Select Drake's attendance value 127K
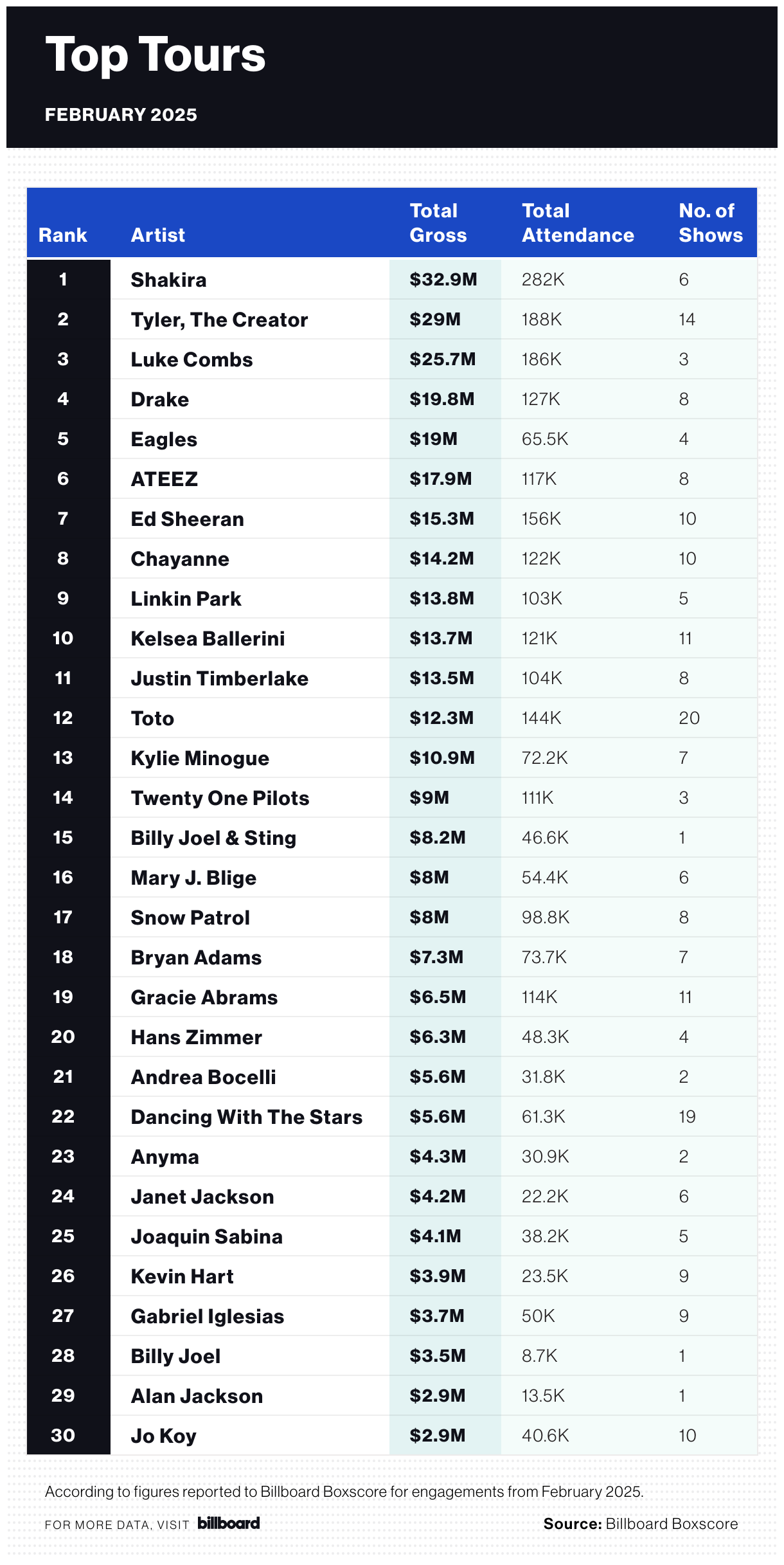This screenshot has height=1565, width=784. tap(541, 399)
